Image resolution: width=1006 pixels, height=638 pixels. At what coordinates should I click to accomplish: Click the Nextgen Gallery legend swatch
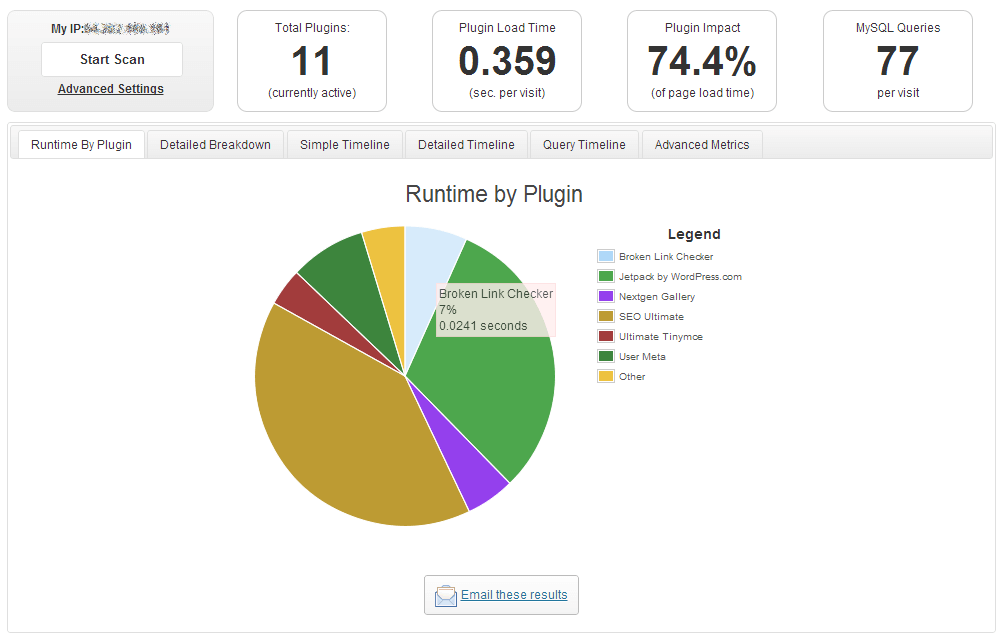click(x=604, y=296)
